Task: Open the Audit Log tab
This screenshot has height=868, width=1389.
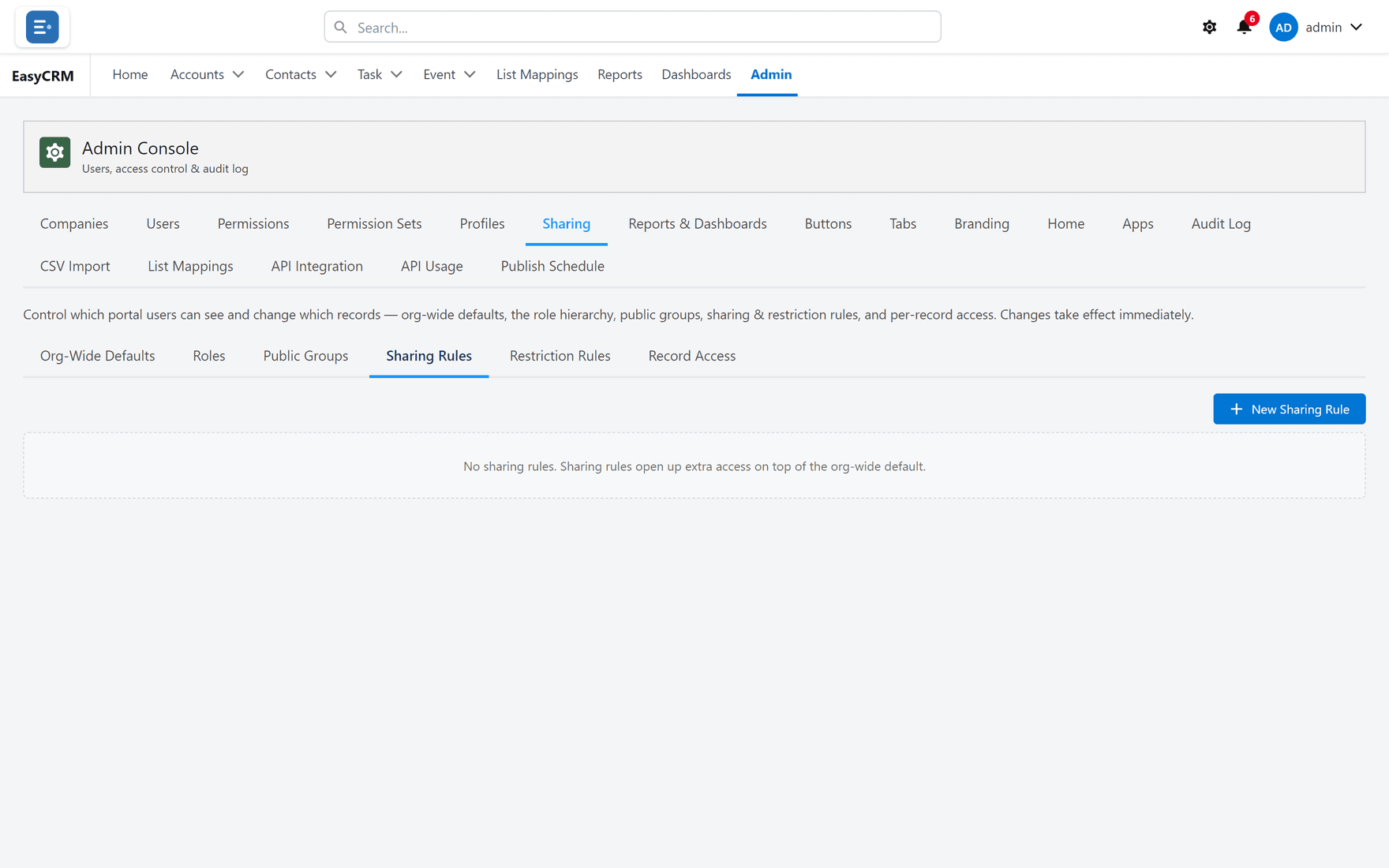Action: 1221,223
